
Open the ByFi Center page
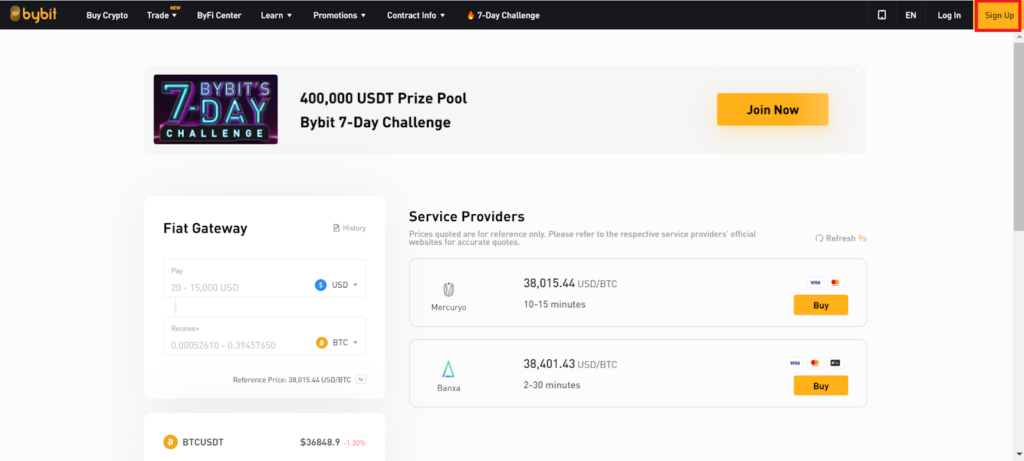point(218,16)
